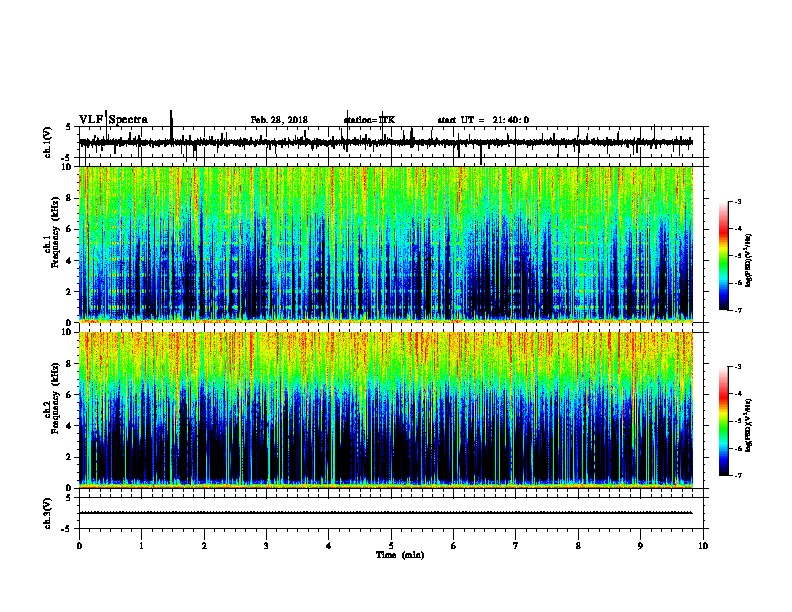
Task: Click the "8" kHz tick on ch.2 frequency axis
Action: pyautogui.click(x=70, y=364)
